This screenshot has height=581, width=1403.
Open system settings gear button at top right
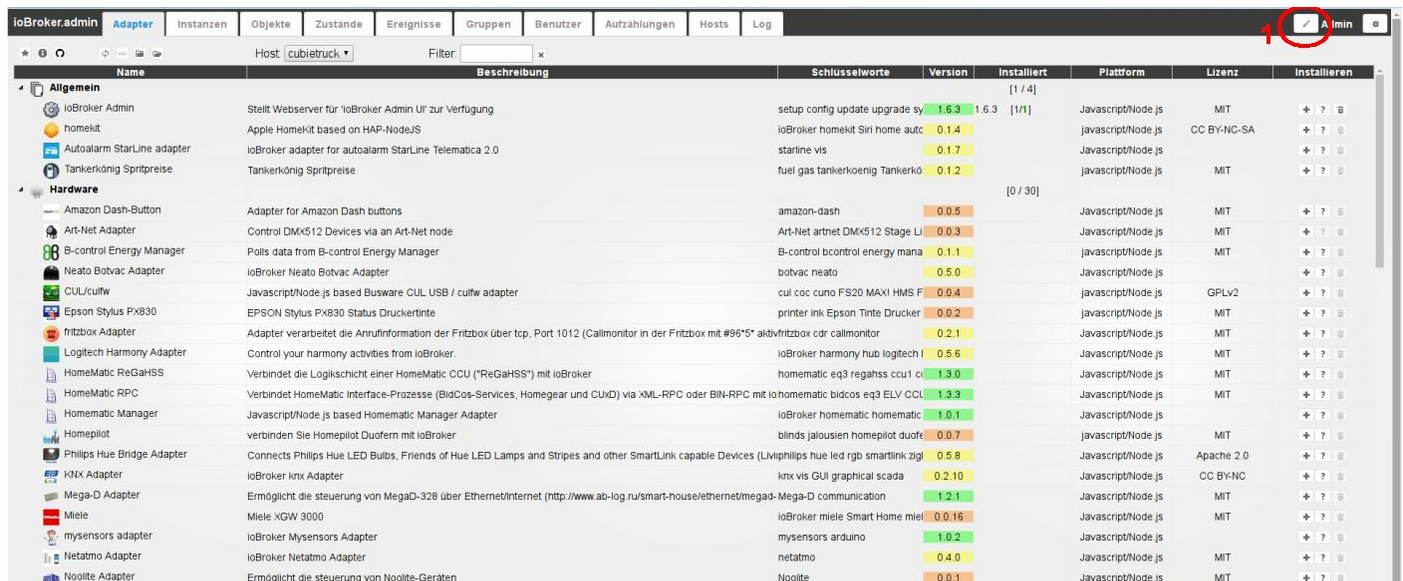[x=1375, y=24]
